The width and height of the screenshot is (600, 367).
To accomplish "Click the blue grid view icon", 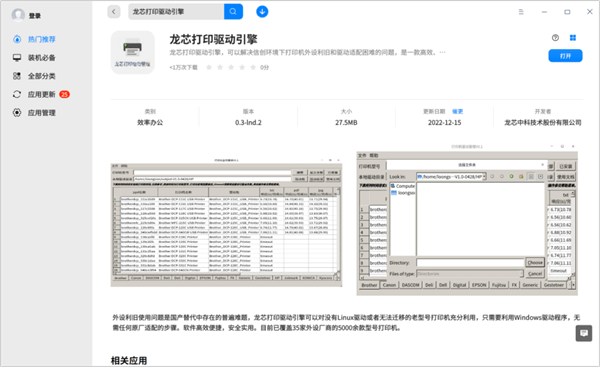I will point(573,38).
